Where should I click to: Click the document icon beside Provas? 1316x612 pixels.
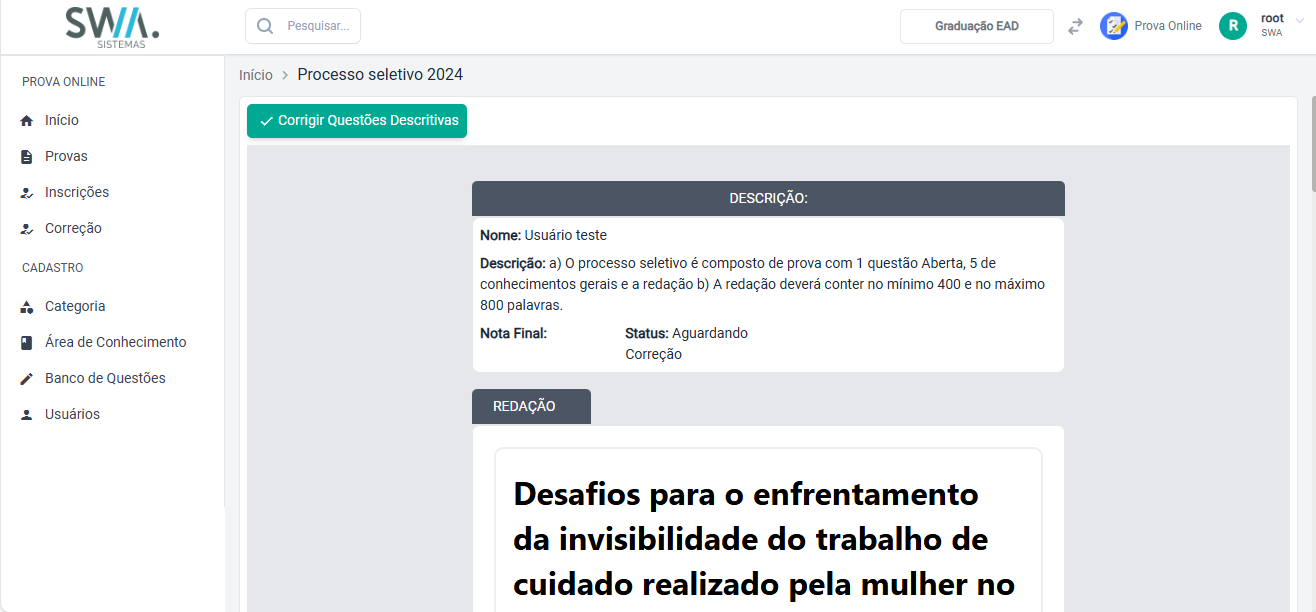pyautogui.click(x=27, y=156)
